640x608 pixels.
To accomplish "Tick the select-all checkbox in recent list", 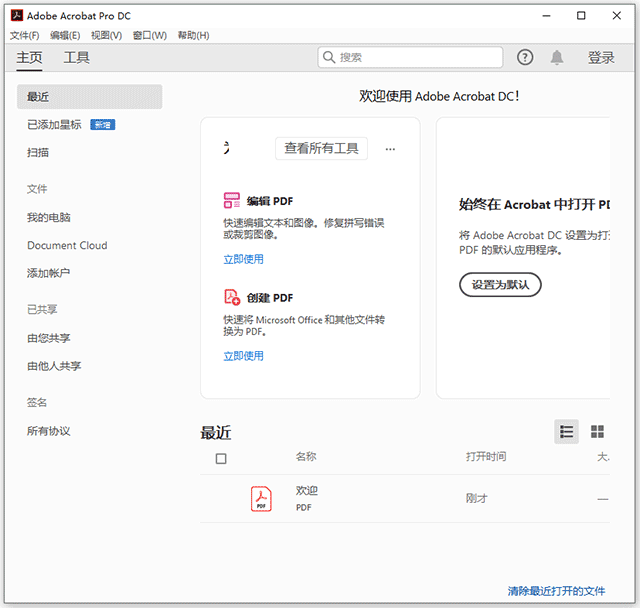I will tap(221, 459).
